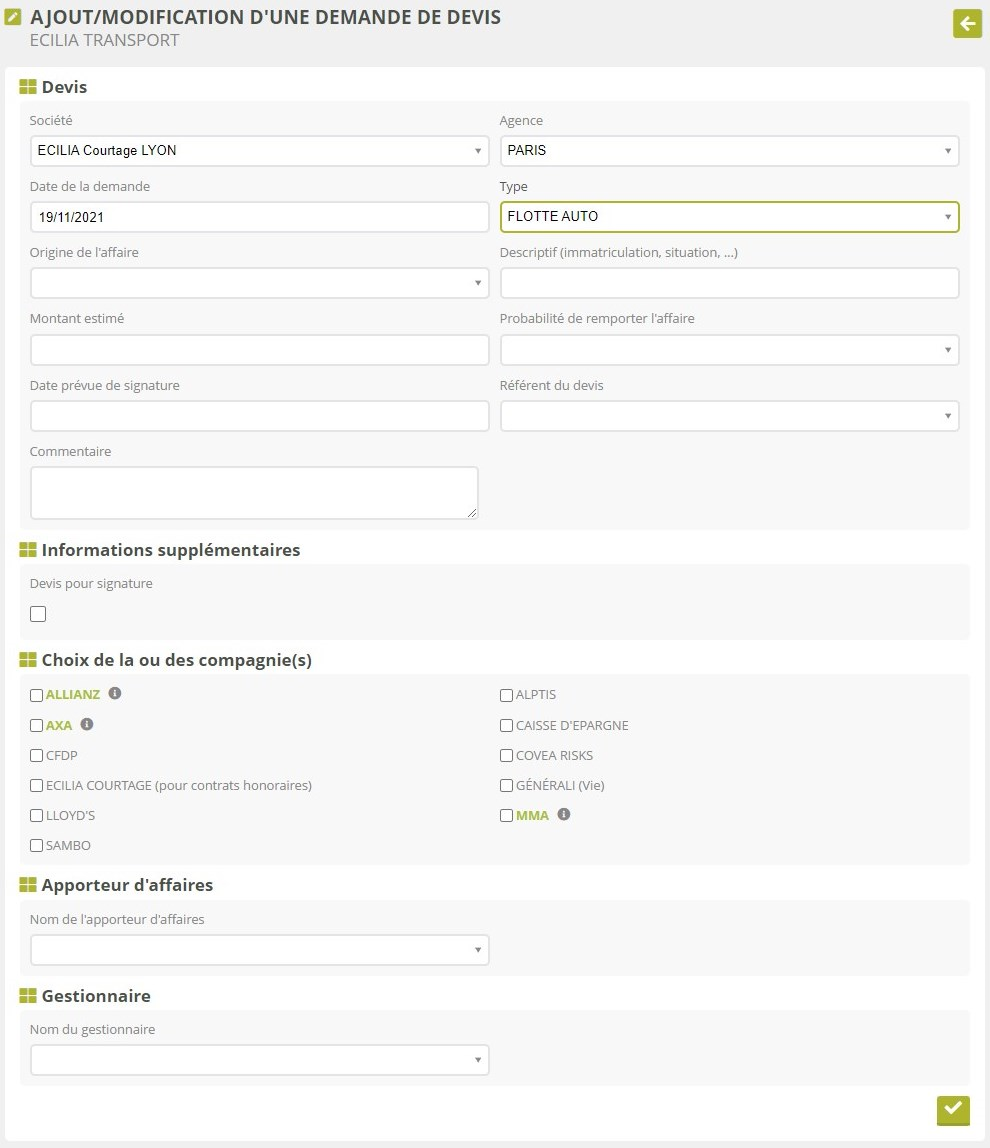The image size is (990, 1148).
Task: Click the MMA company name link
Action: pos(532,816)
